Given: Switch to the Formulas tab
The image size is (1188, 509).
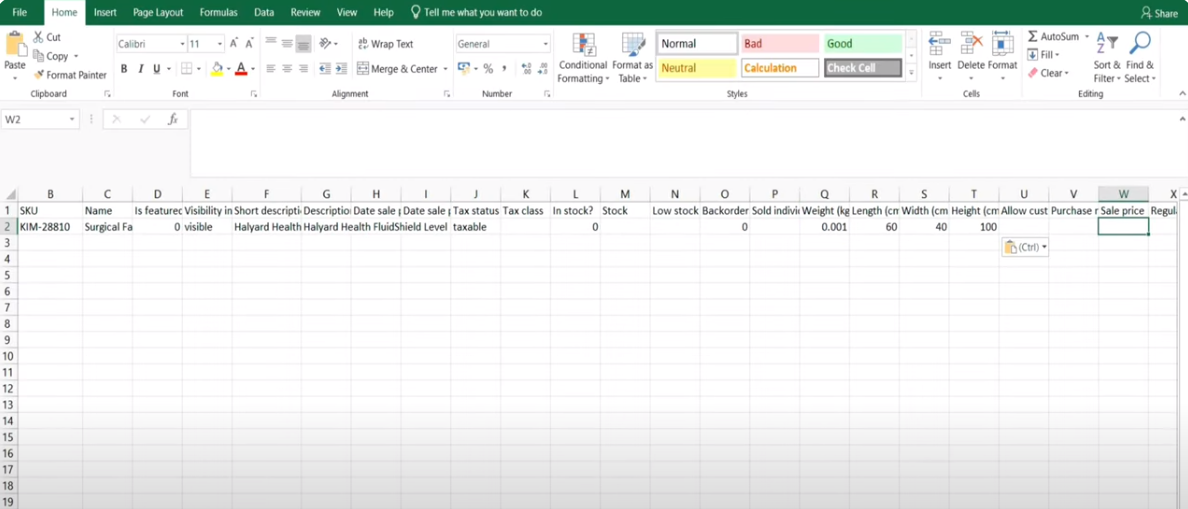Looking at the screenshot, I should (x=218, y=13).
